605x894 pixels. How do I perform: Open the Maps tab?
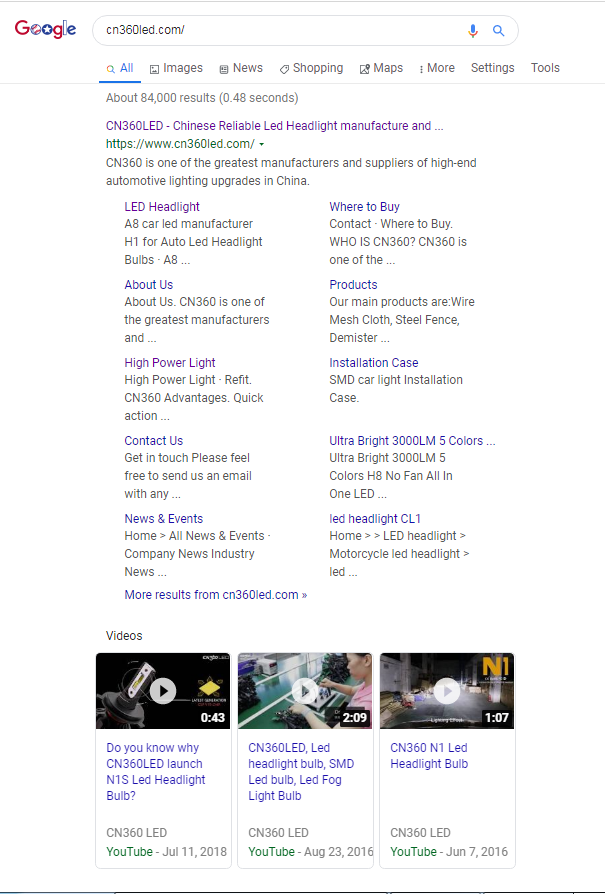tap(381, 68)
